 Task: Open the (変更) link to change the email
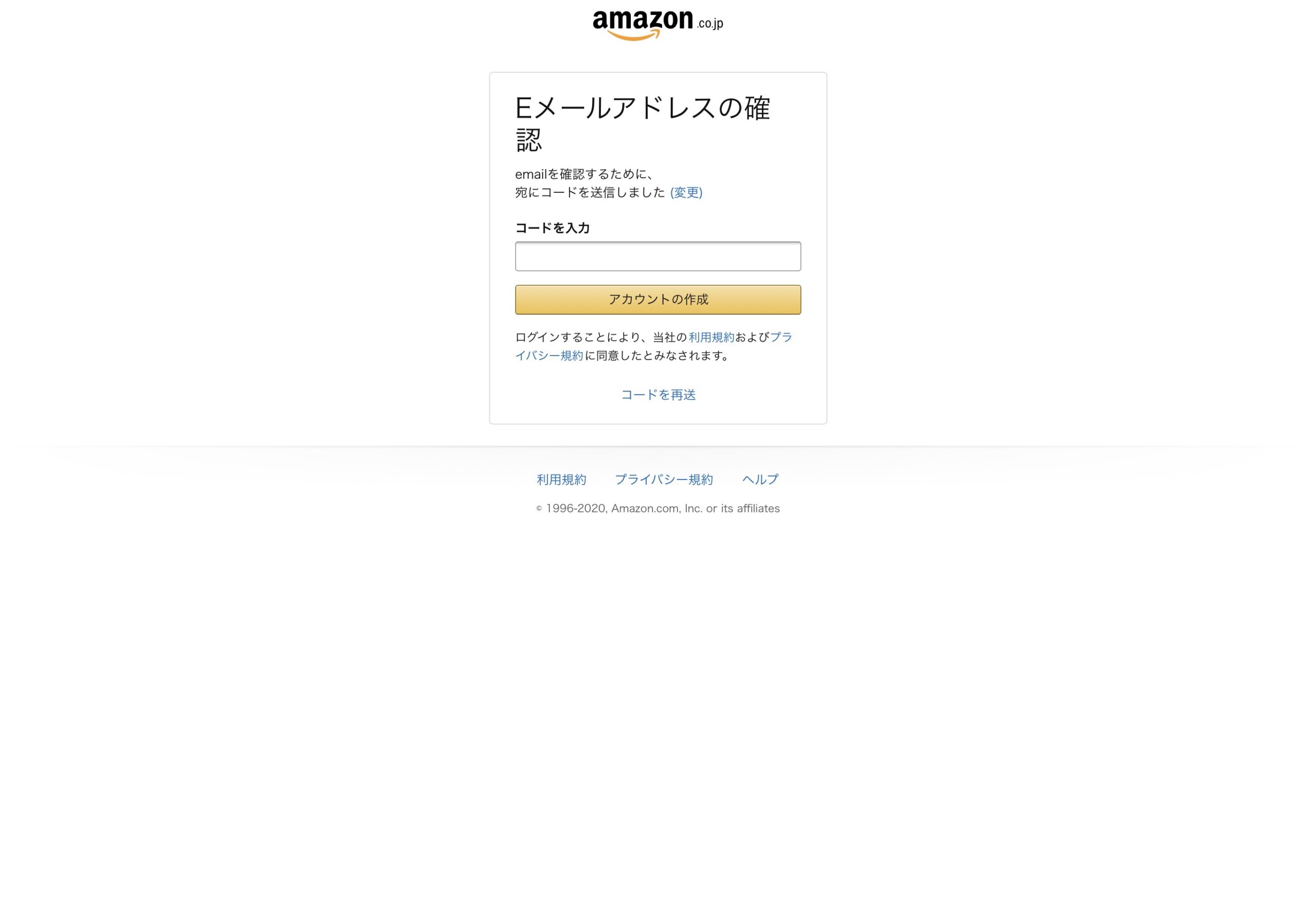686,193
